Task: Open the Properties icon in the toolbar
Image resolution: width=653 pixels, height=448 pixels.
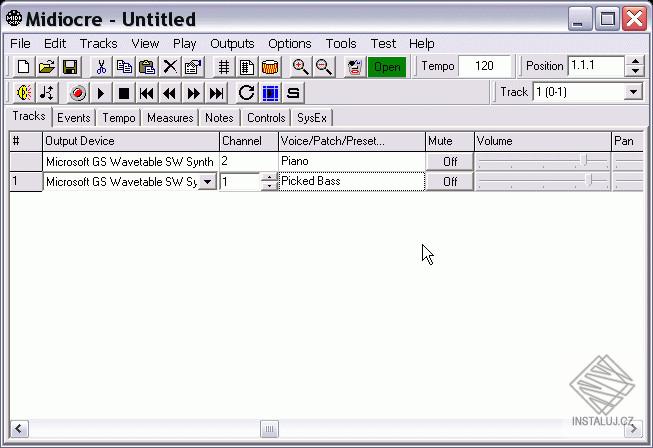Action: pyautogui.click(x=193, y=67)
